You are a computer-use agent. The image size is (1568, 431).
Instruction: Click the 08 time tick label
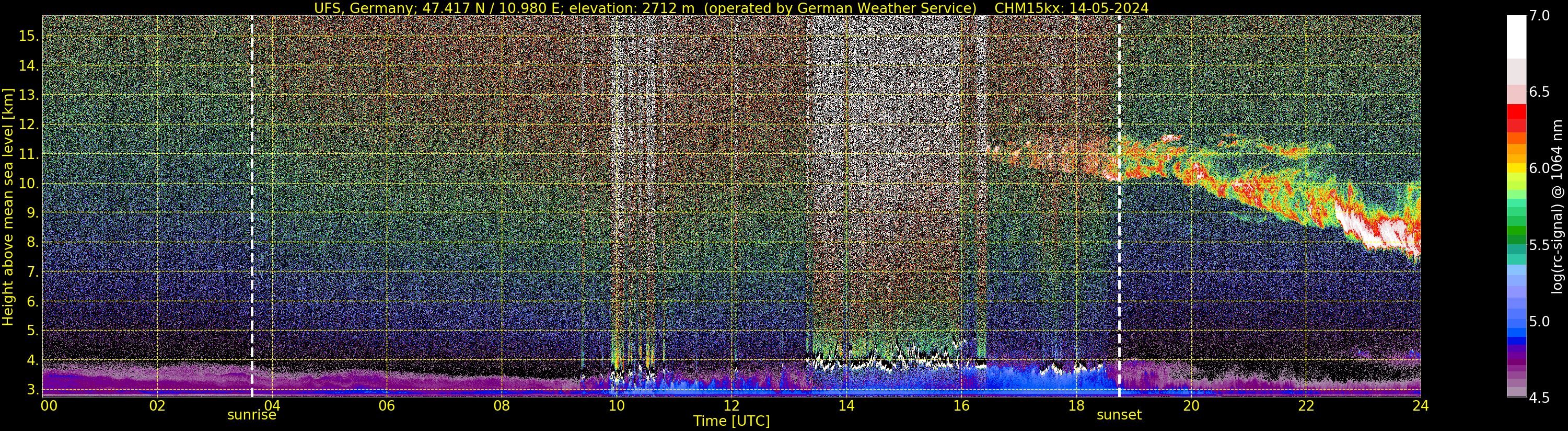click(x=502, y=405)
